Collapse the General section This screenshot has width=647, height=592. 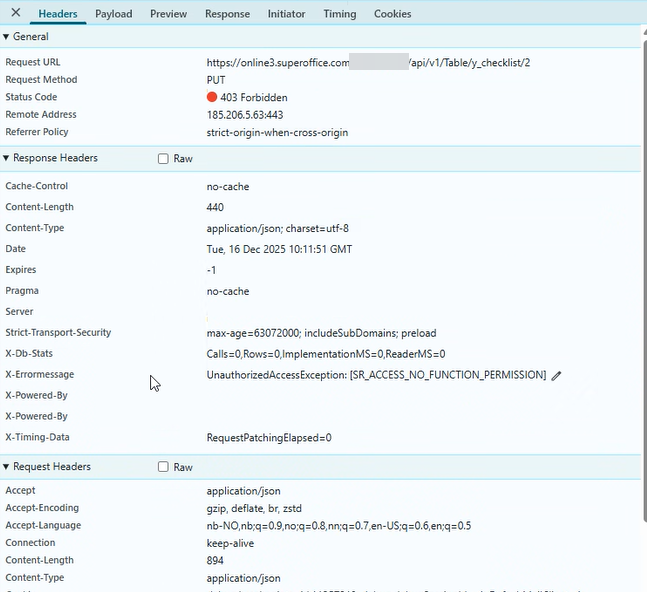[6, 37]
